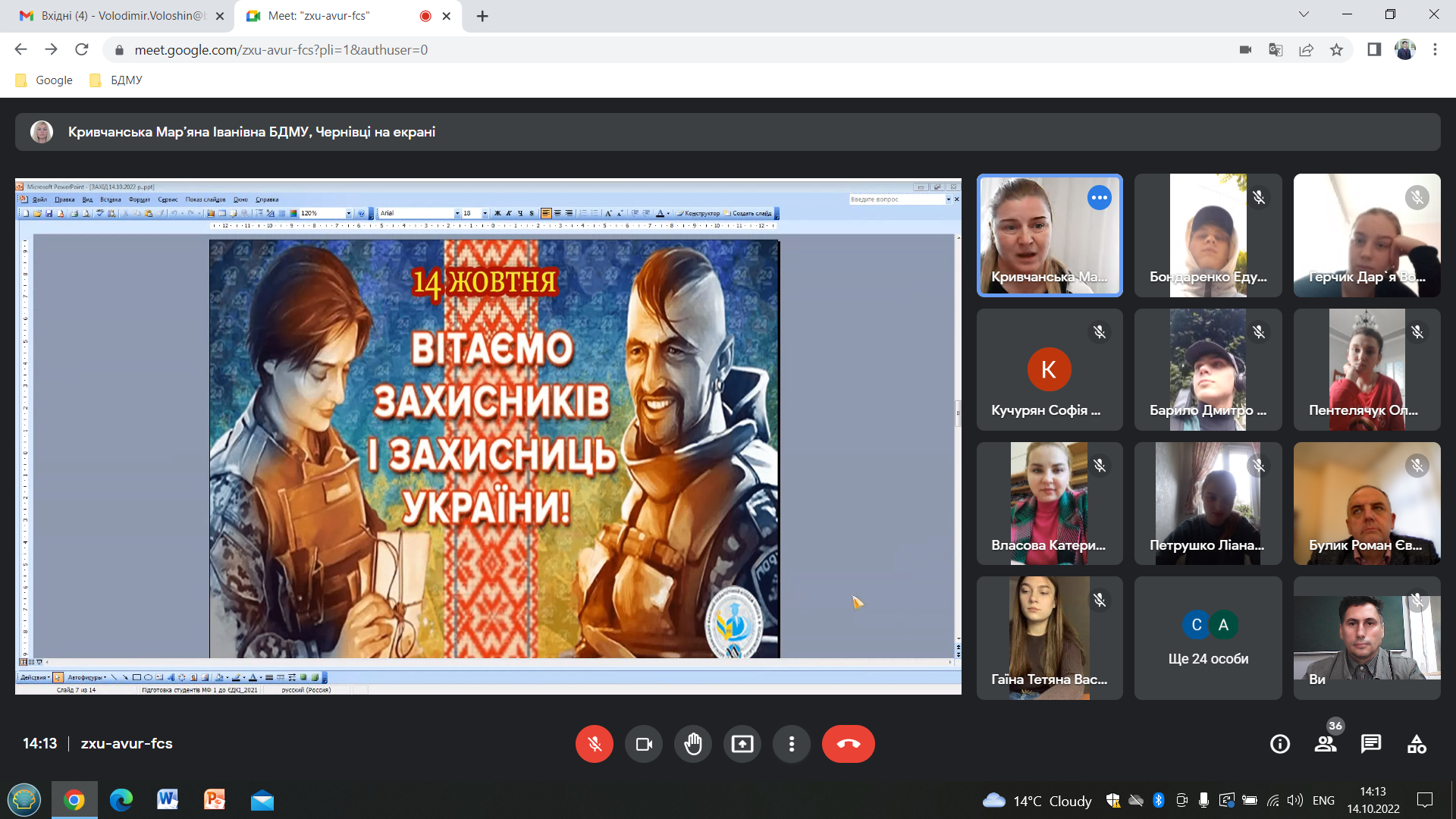The height and width of the screenshot is (819, 1456).
Task: Open Формат menu in shared PowerPoint
Action: click(140, 199)
